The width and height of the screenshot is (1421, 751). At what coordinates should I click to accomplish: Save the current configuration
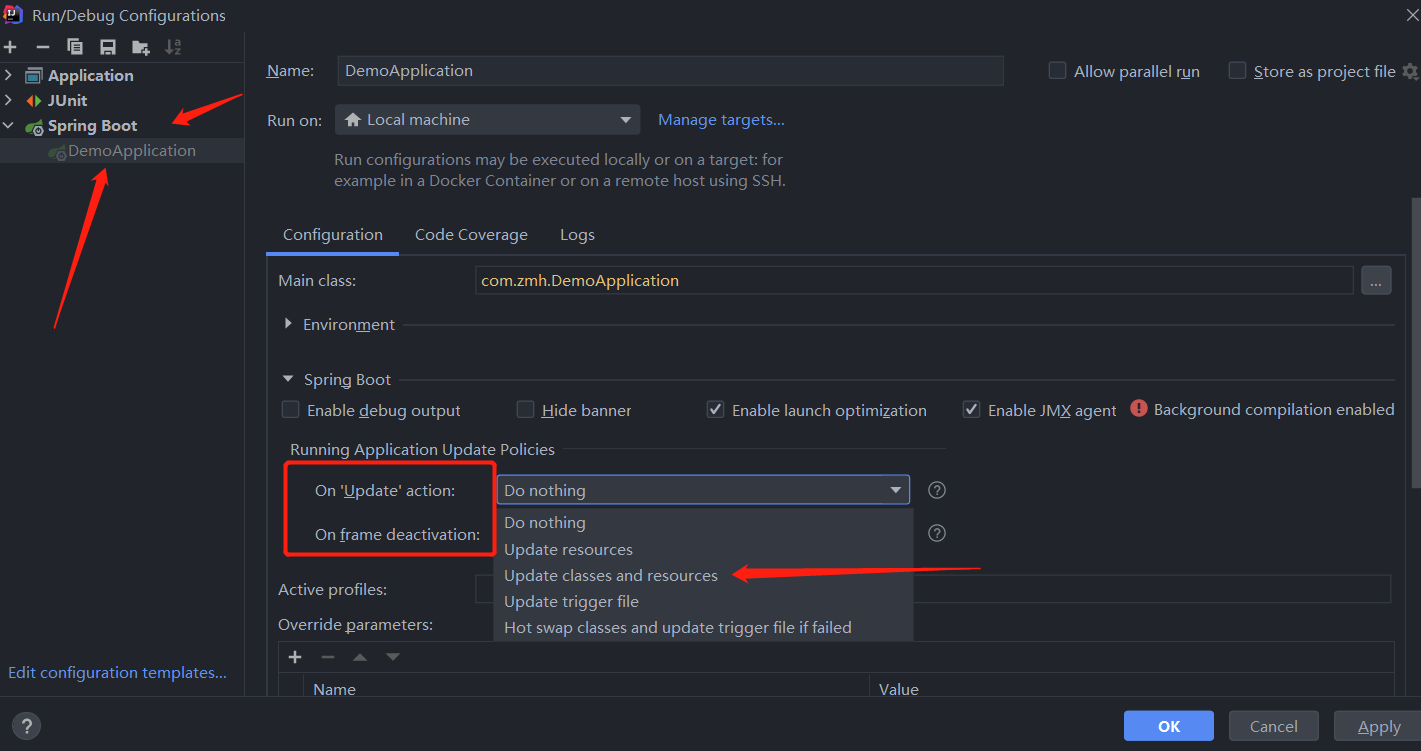pos(107,46)
